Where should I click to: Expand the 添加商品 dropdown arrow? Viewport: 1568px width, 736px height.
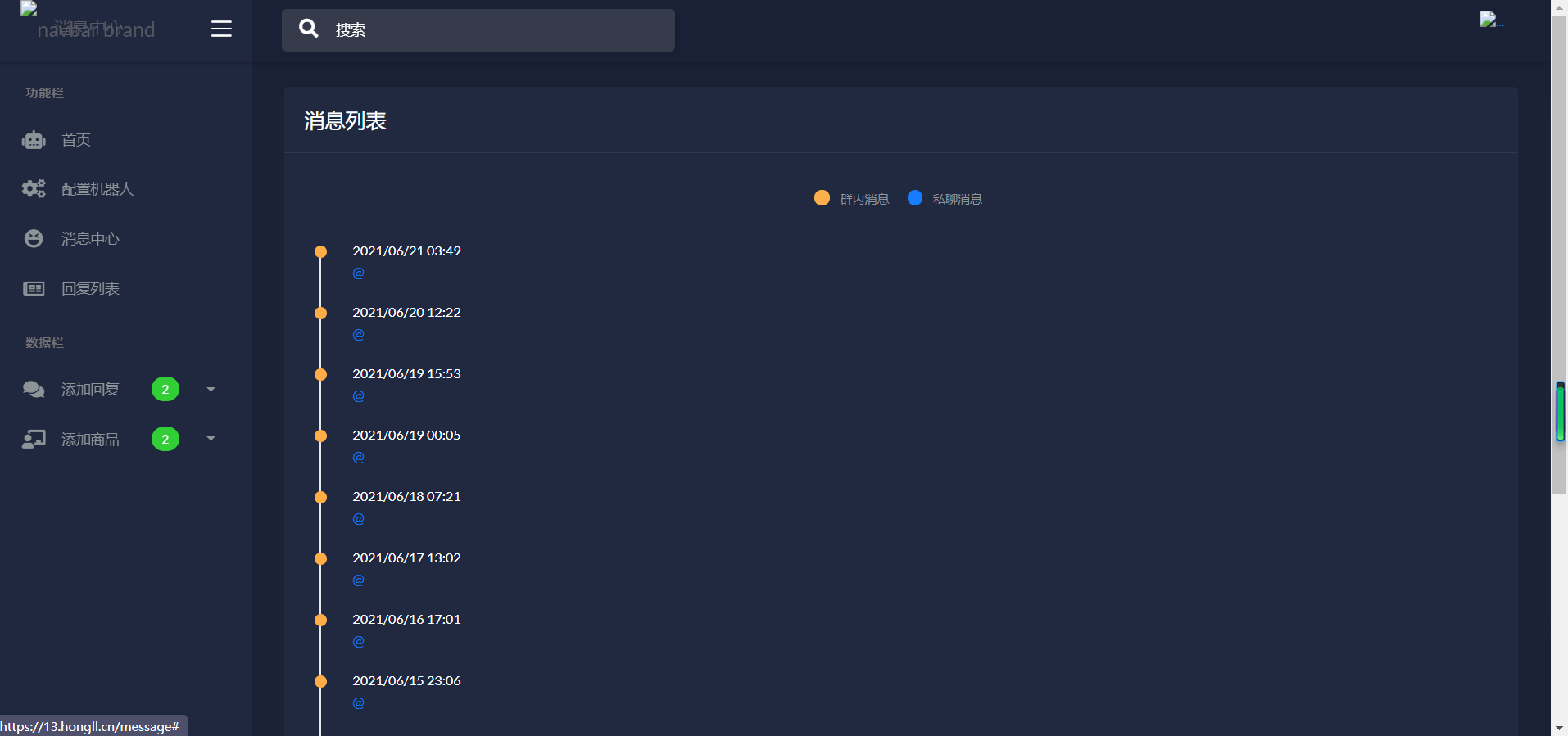pos(211,439)
